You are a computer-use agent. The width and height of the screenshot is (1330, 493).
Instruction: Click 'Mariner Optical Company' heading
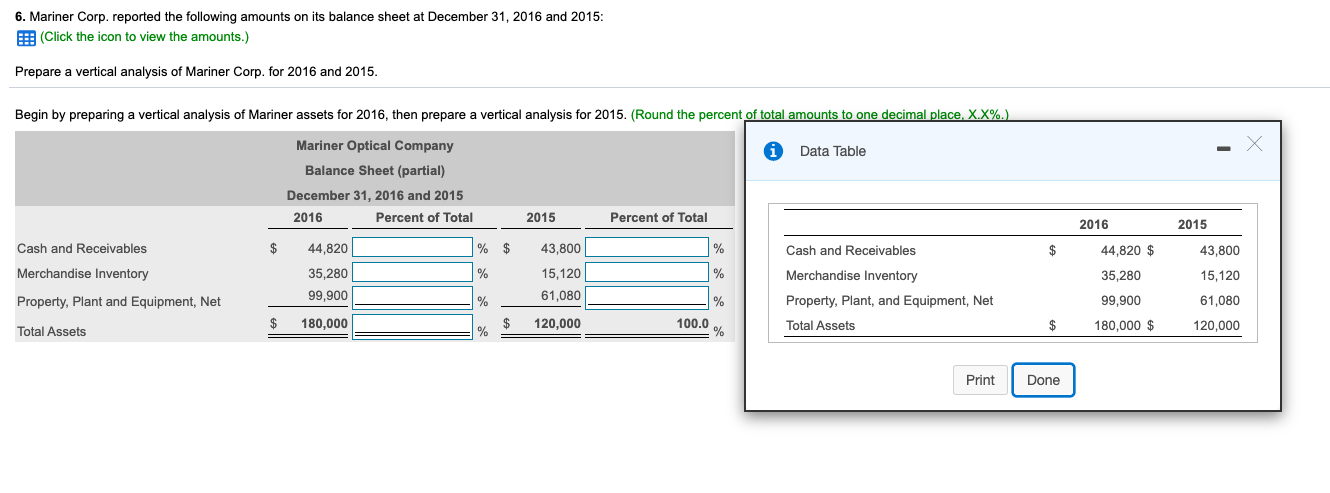375,146
